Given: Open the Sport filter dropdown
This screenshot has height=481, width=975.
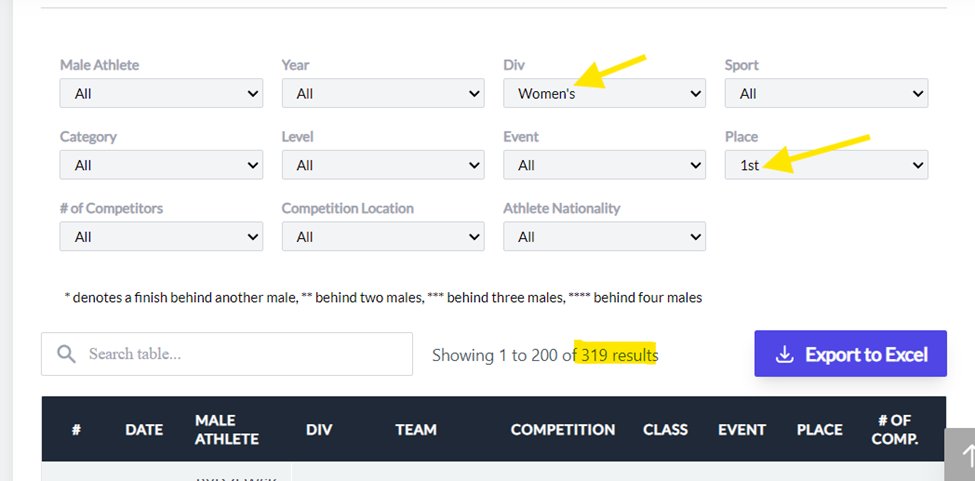Looking at the screenshot, I should (826, 93).
